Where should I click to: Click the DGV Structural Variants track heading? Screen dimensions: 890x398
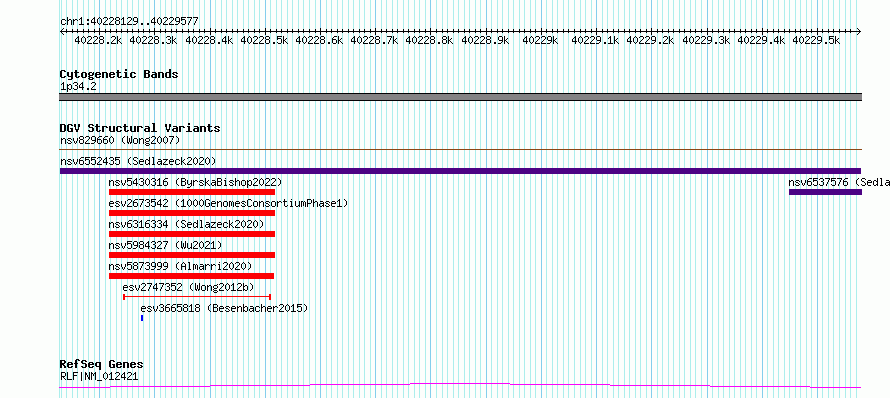(140, 128)
